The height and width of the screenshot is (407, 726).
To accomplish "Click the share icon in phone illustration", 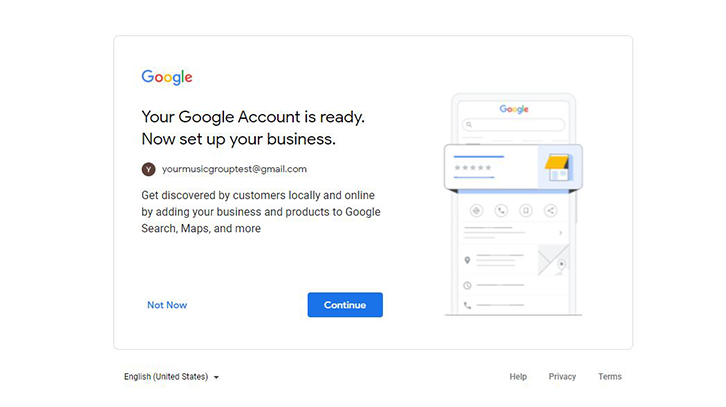I will (551, 211).
